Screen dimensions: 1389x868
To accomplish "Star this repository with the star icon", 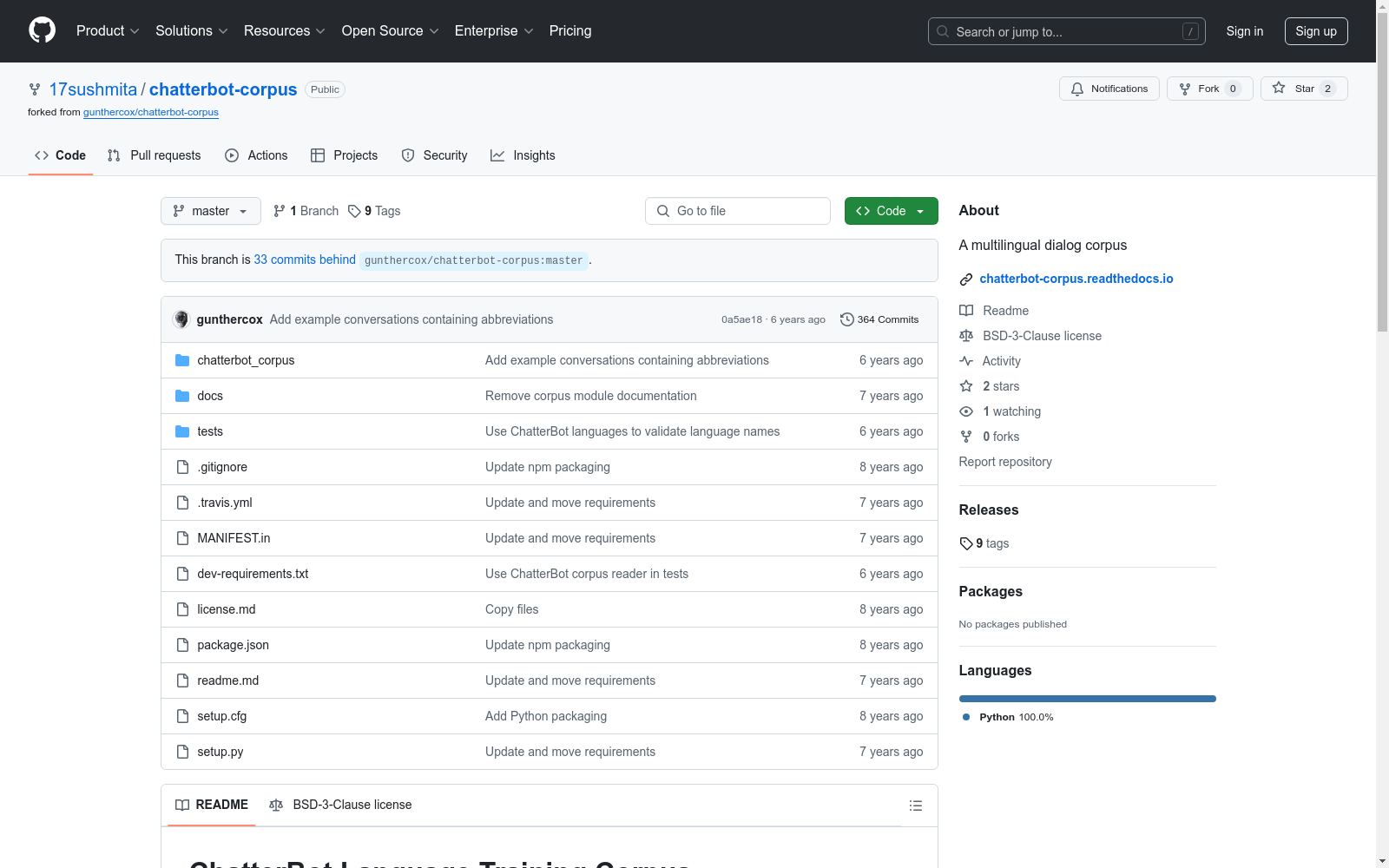I will pos(1279,89).
